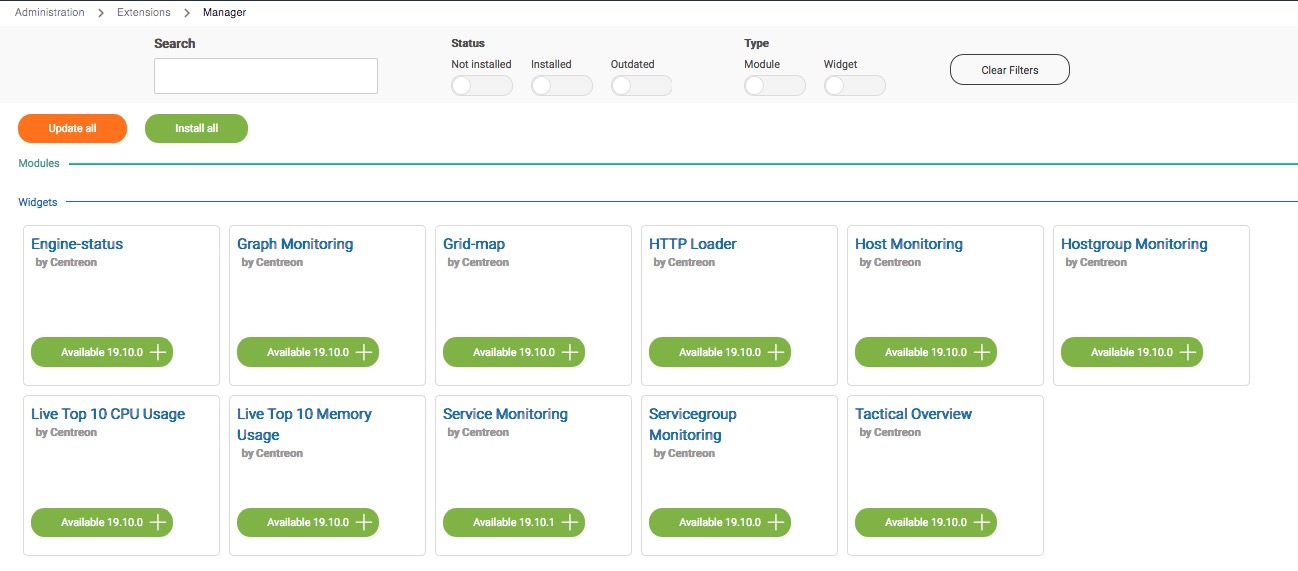Open Administration in the breadcrumb
1298x571 pixels.
50,13
